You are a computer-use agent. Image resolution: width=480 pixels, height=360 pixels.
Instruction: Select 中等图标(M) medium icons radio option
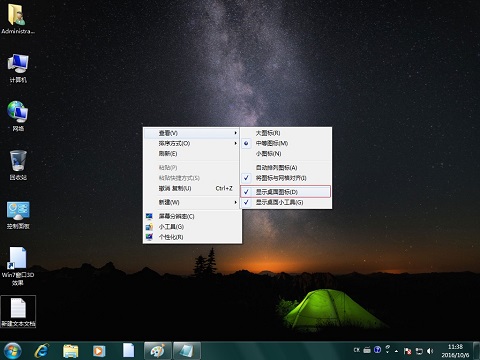click(286, 143)
